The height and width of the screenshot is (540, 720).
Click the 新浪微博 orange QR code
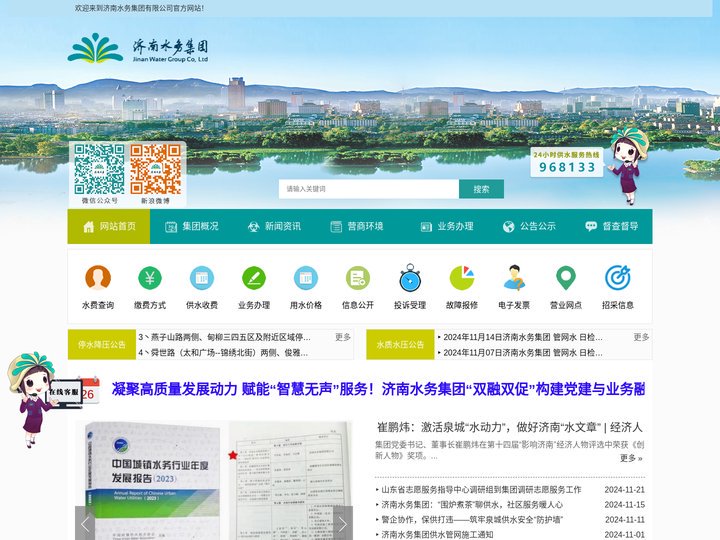tap(156, 169)
